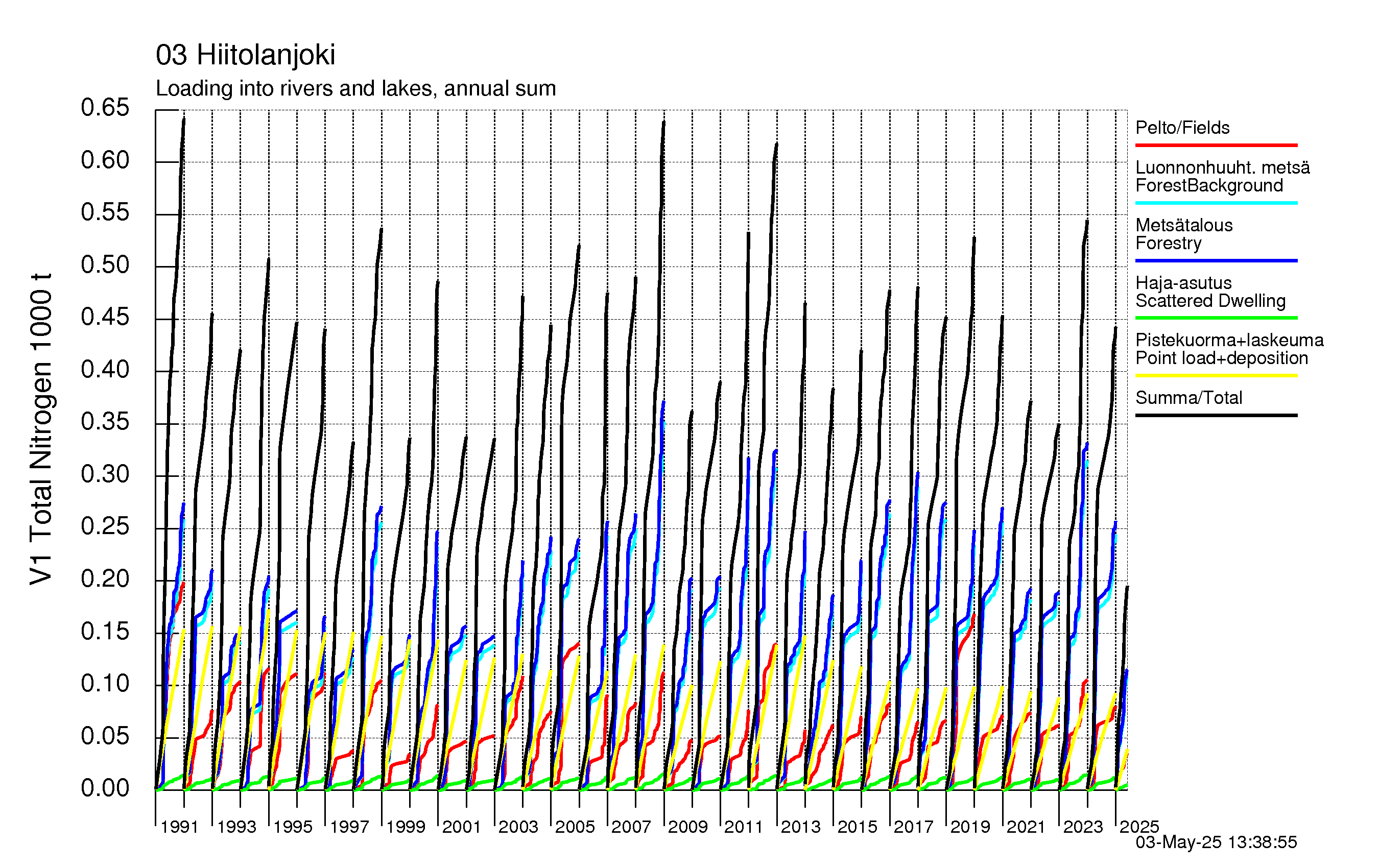
Task: Click the blue Forestry legend line
Action: [1216, 260]
